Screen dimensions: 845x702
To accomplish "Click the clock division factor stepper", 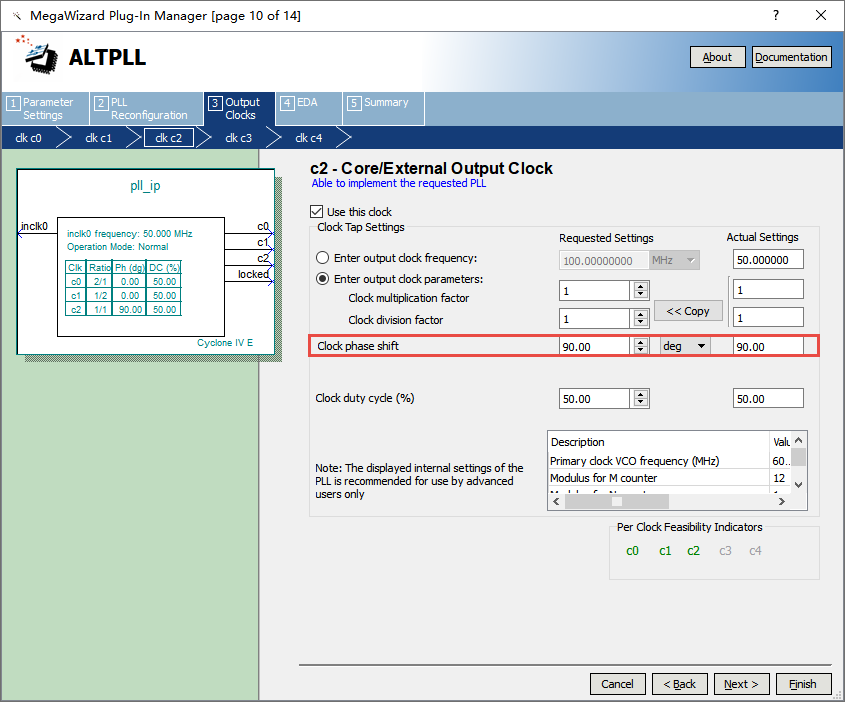I will click(x=640, y=318).
